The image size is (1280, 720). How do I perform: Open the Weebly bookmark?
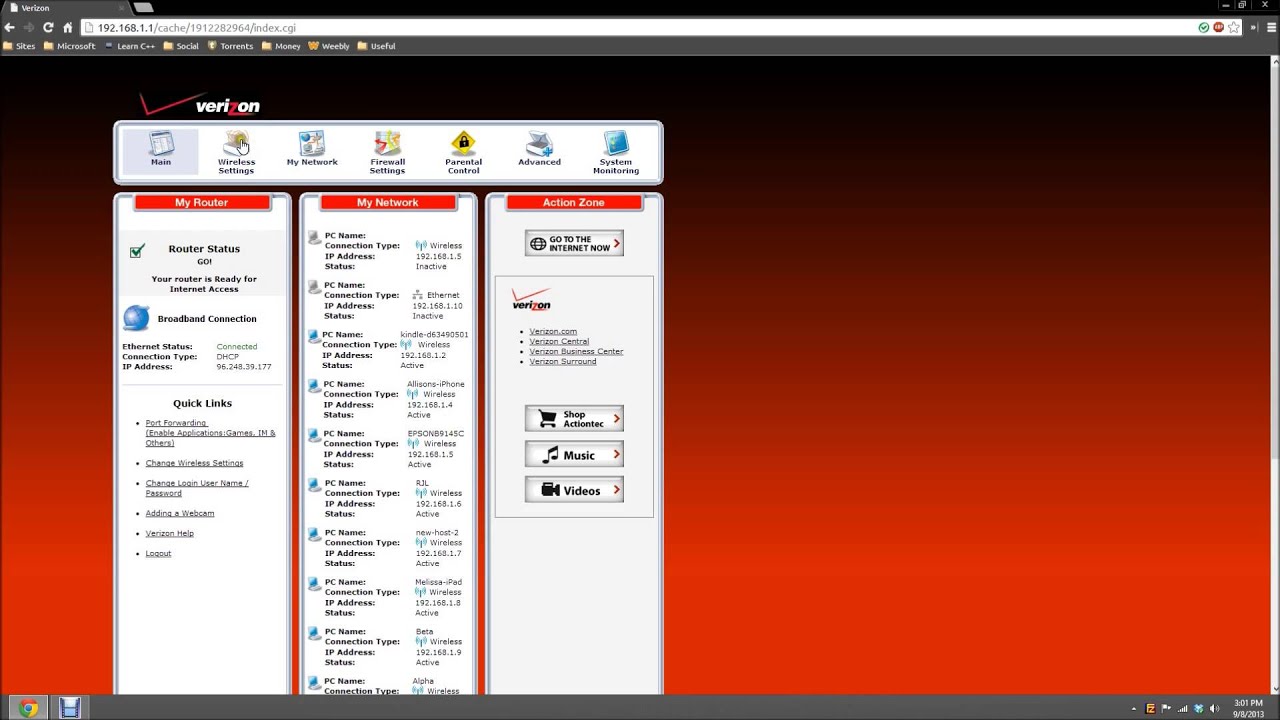[x=329, y=46]
